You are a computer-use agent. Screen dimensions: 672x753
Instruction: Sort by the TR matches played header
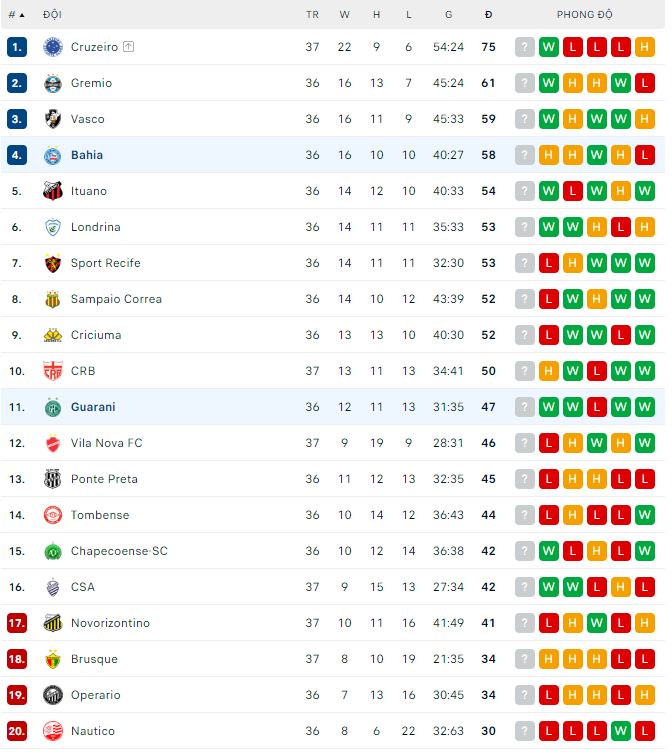click(x=312, y=15)
